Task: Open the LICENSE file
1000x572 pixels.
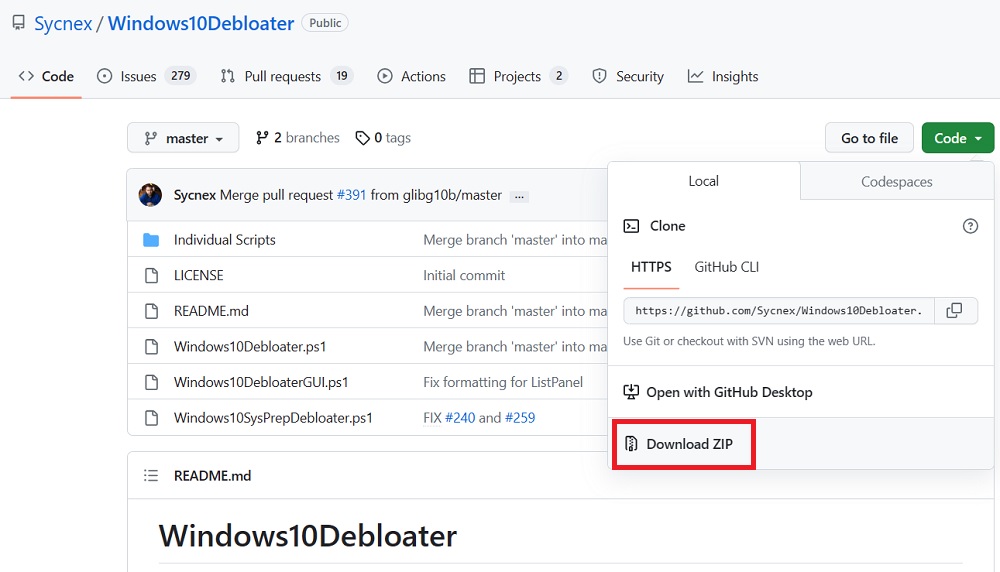Action: [198, 275]
